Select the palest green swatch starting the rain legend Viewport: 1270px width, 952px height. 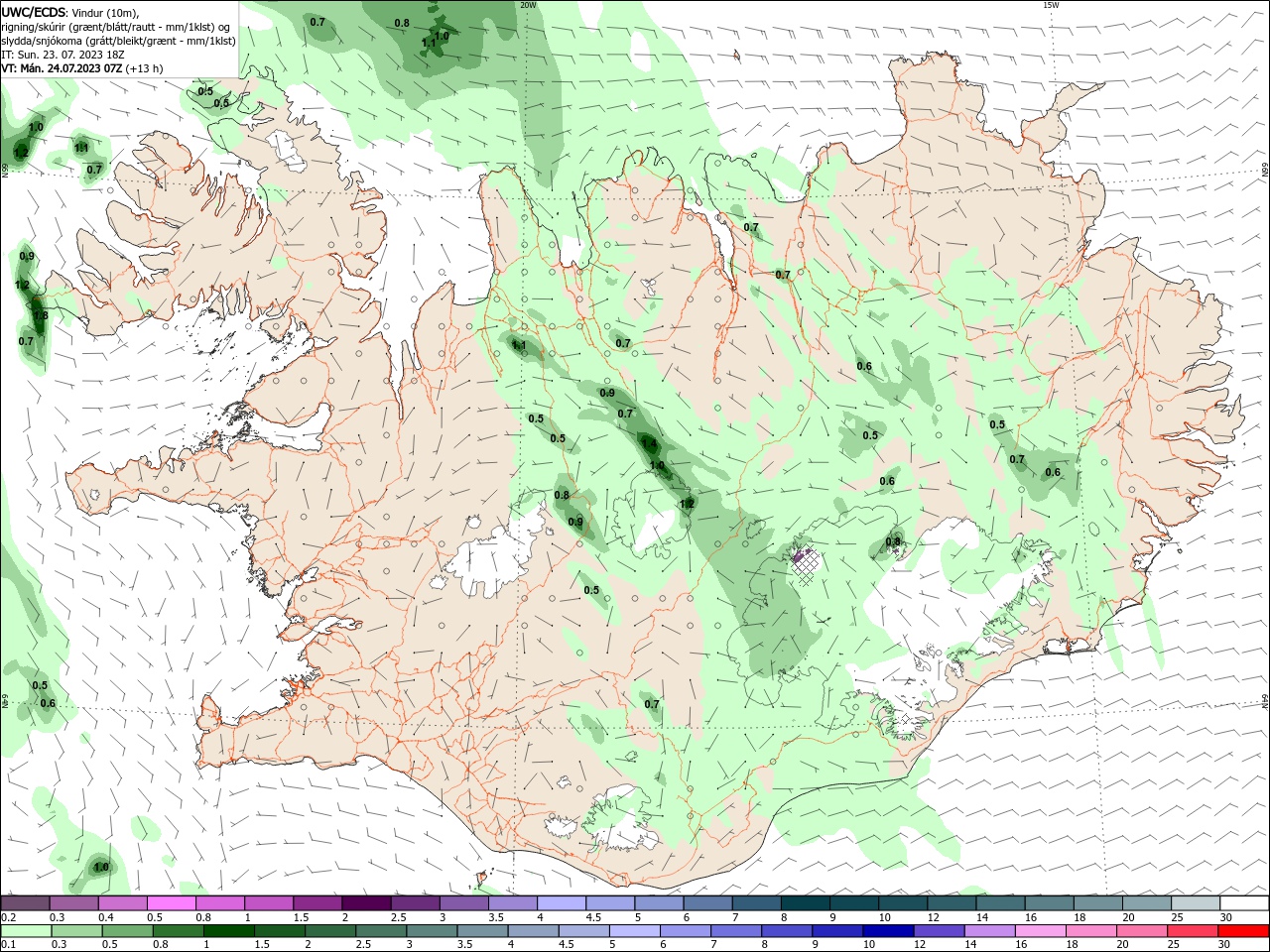[25, 932]
